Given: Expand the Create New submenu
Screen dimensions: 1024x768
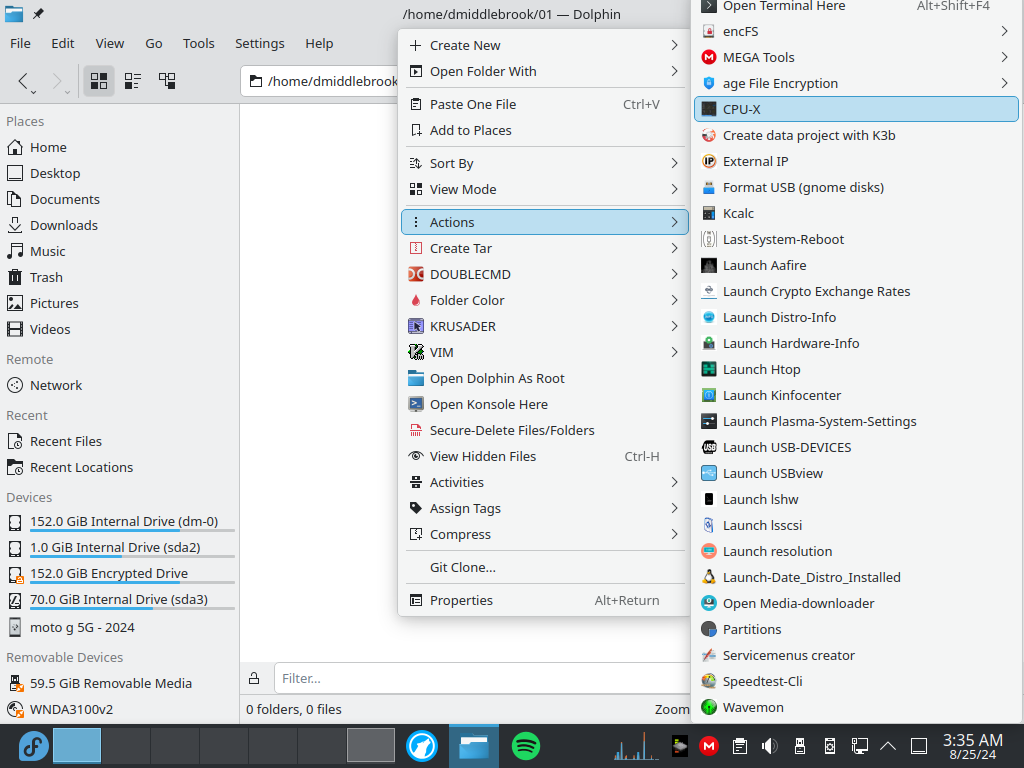Looking at the screenshot, I should [544, 45].
